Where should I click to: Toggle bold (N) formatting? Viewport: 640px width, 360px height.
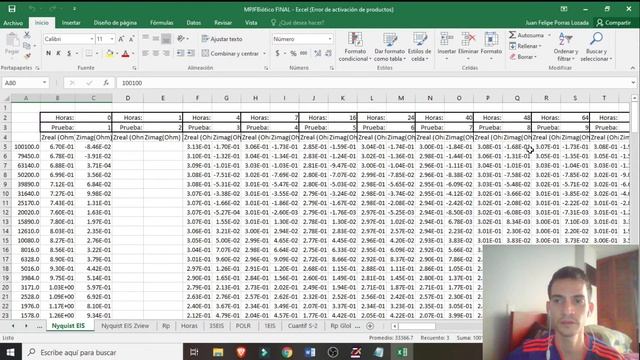tap(49, 53)
